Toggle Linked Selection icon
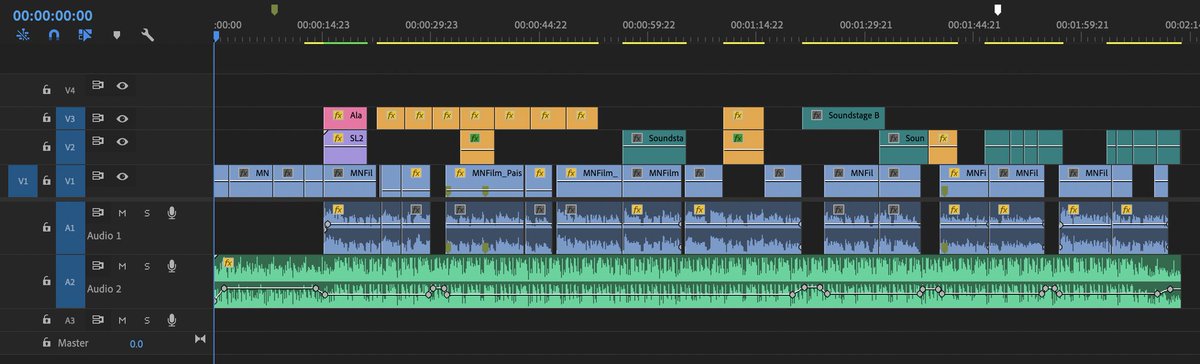This screenshot has width=1200, height=364. (85, 35)
